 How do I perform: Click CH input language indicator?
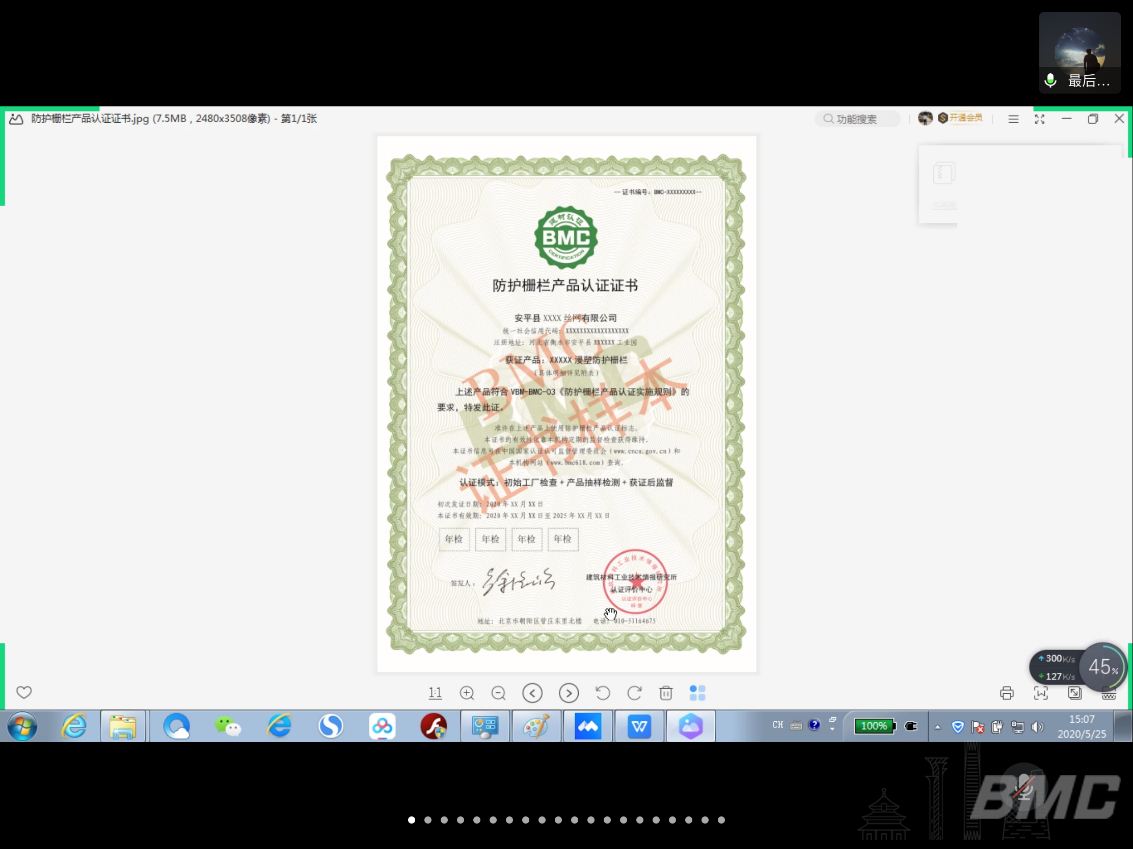click(777, 725)
